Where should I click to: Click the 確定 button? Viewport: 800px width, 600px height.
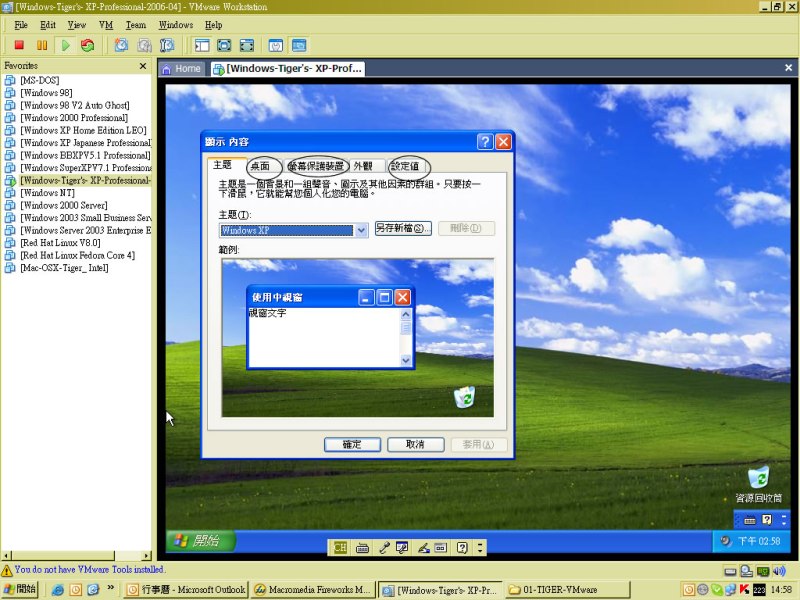coord(352,444)
